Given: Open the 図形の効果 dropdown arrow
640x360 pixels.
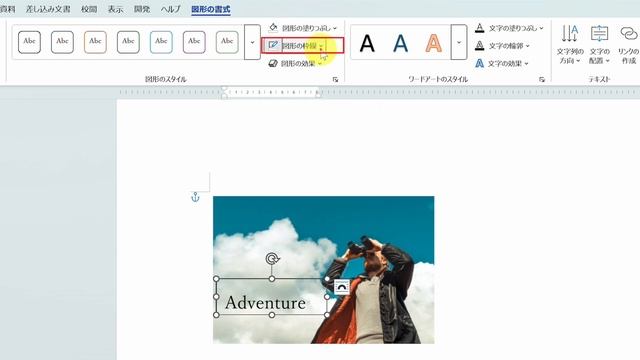Looking at the screenshot, I should 320,64.
